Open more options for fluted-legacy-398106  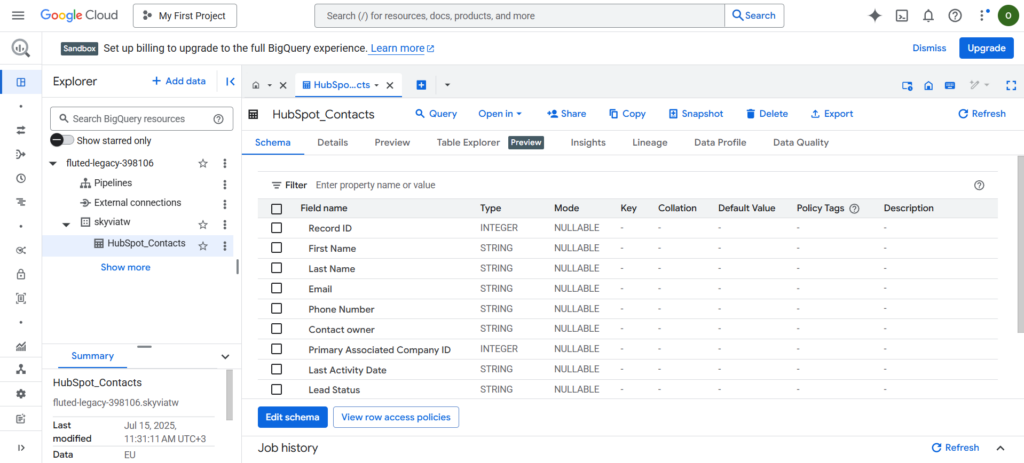(x=225, y=163)
